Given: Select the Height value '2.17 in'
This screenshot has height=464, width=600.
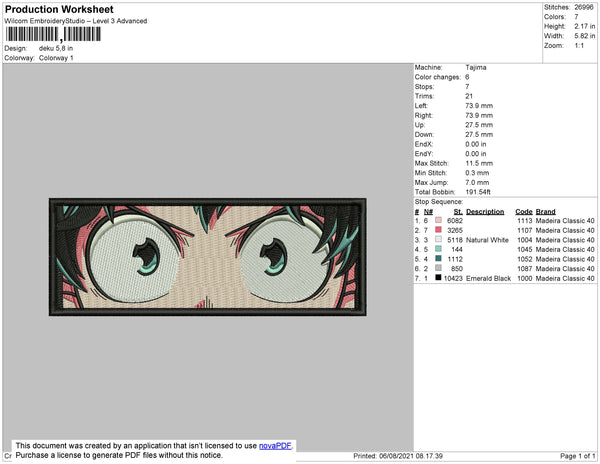Looking at the screenshot, I should (x=585, y=26).
